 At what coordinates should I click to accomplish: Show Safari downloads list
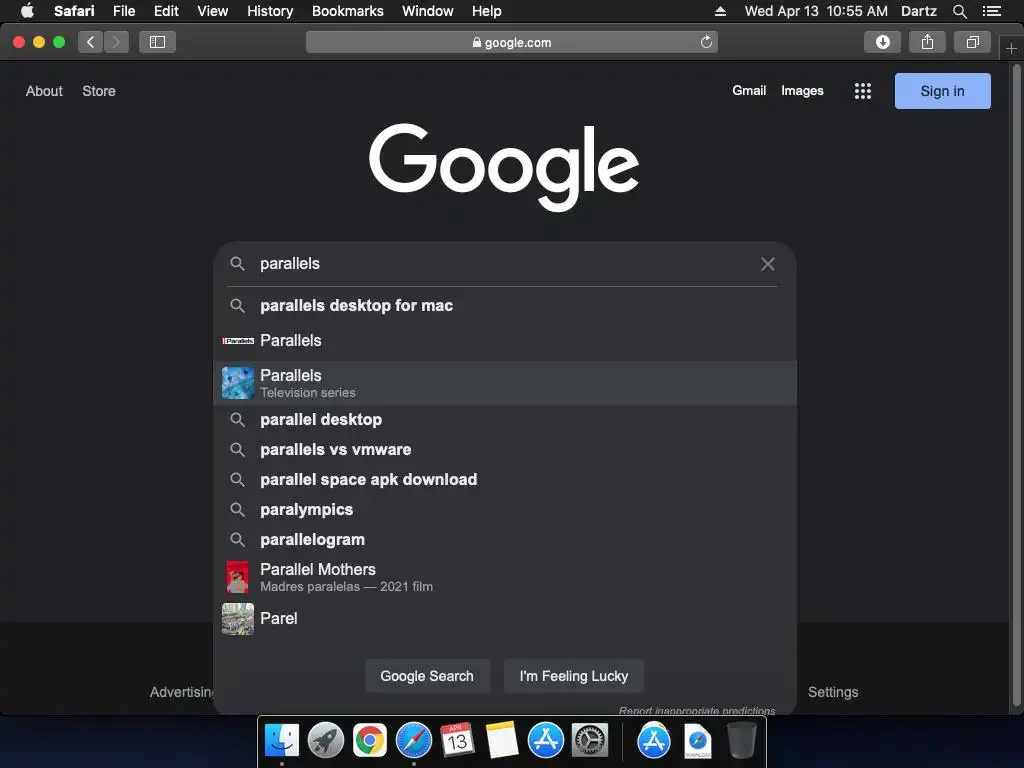[882, 42]
